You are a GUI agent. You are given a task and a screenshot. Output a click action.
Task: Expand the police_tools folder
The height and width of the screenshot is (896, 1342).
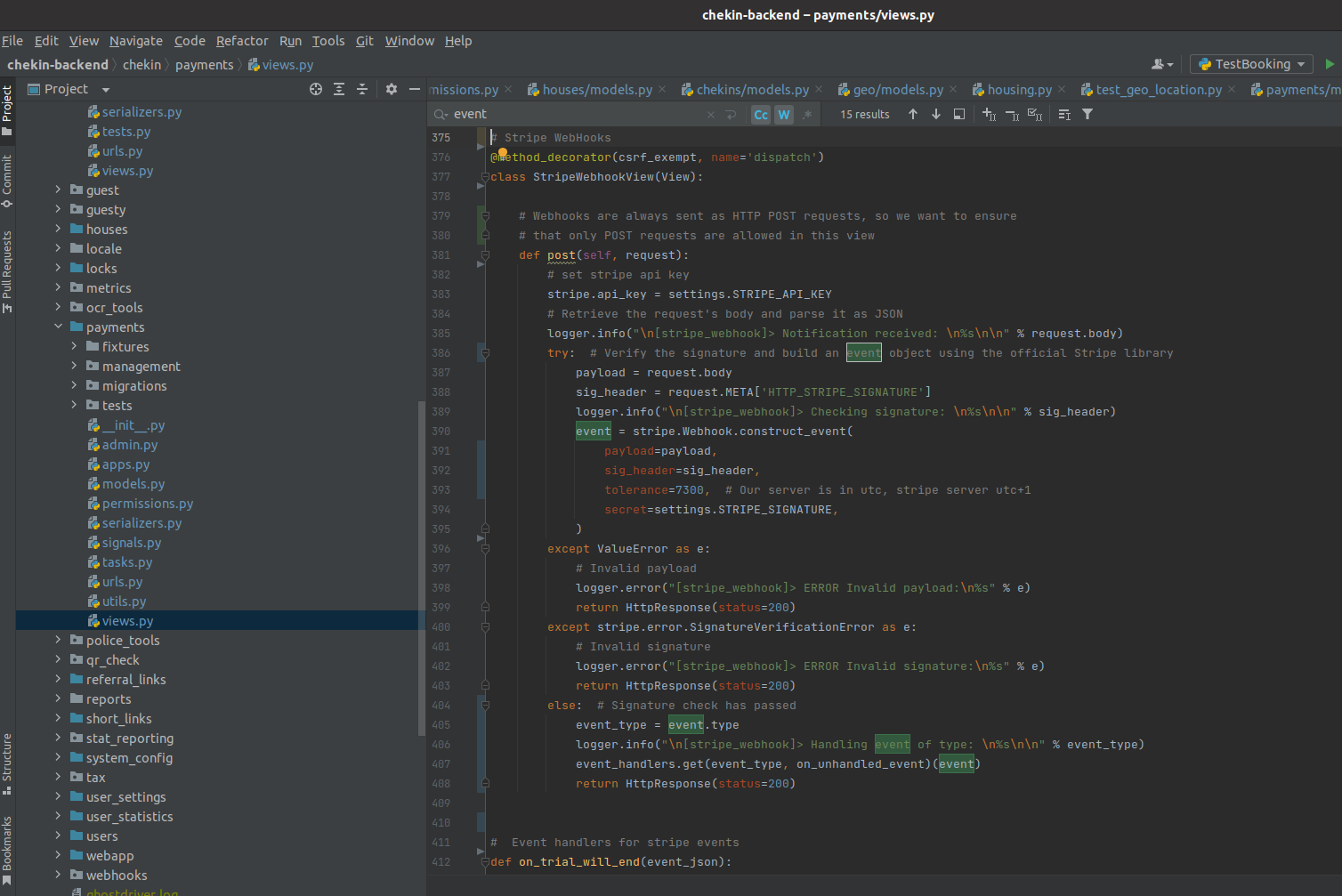click(x=59, y=641)
